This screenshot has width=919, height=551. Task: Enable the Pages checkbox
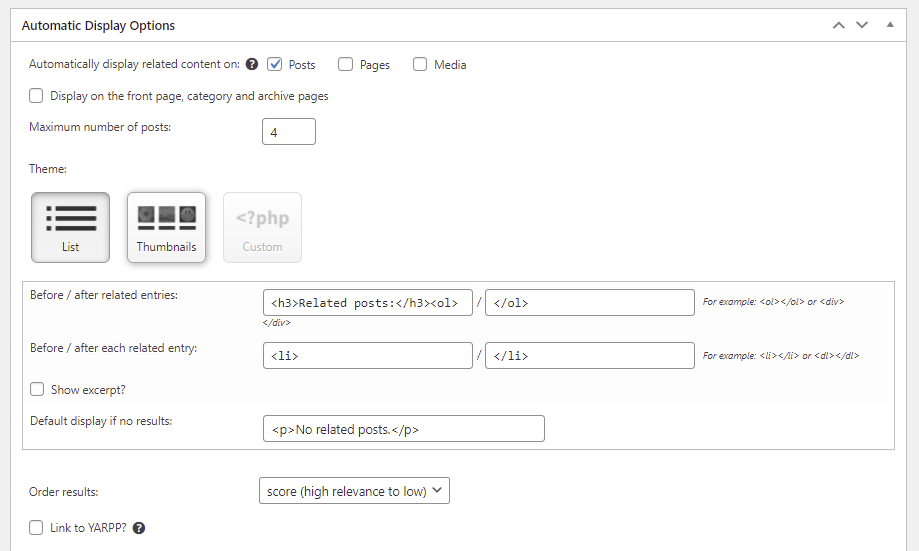(346, 64)
